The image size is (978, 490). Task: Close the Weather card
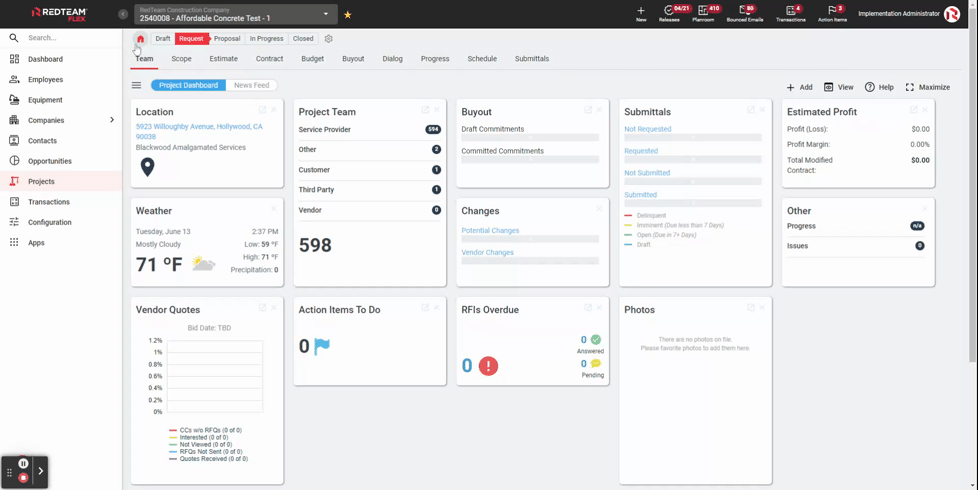[x=274, y=209]
